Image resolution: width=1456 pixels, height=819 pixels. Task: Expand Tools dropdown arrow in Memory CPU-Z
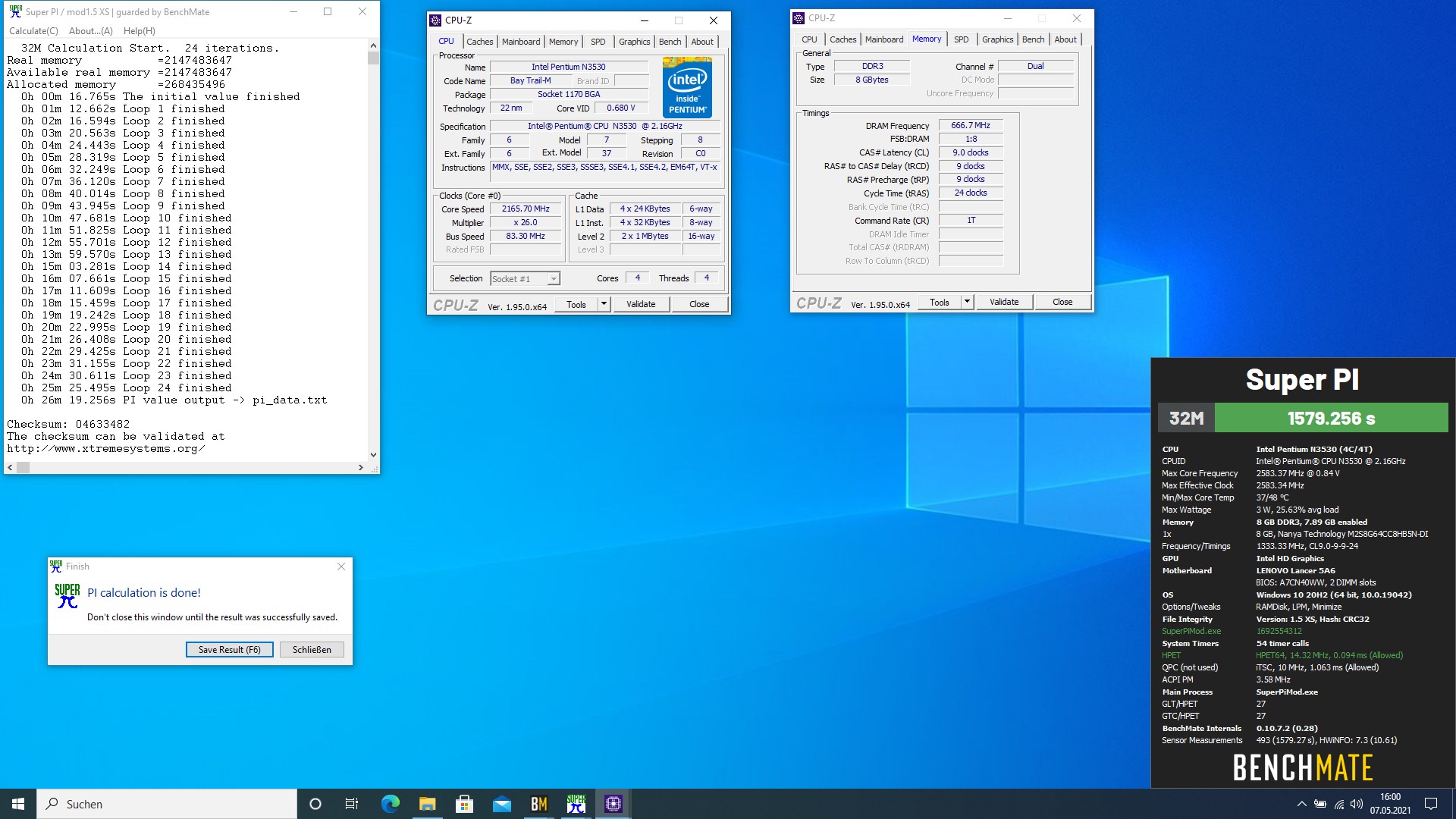click(968, 302)
